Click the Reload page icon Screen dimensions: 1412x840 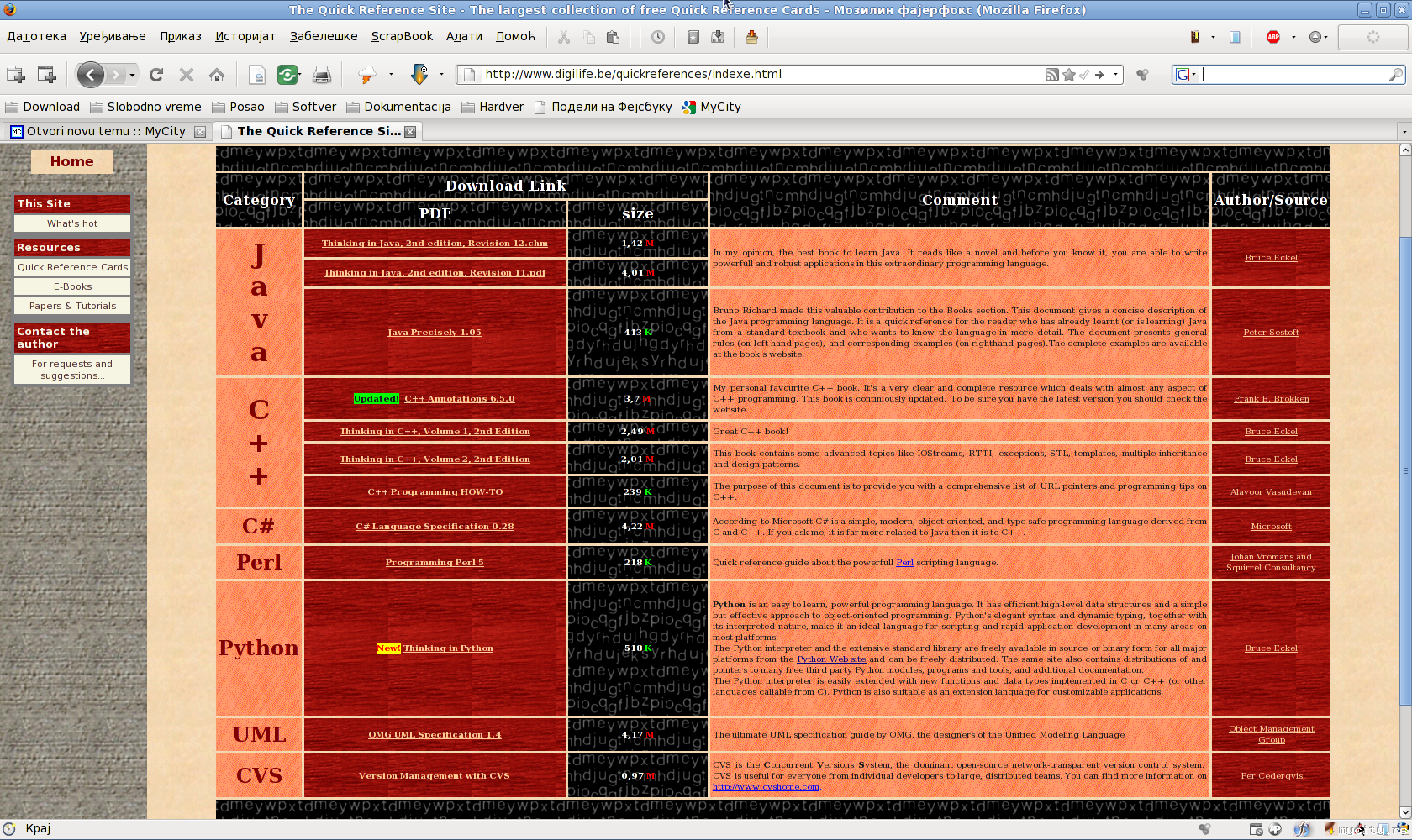click(156, 75)
